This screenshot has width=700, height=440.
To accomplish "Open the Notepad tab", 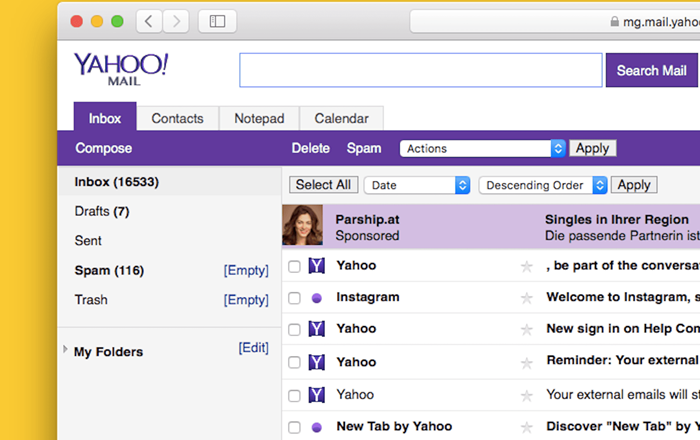I will point(259,119).
